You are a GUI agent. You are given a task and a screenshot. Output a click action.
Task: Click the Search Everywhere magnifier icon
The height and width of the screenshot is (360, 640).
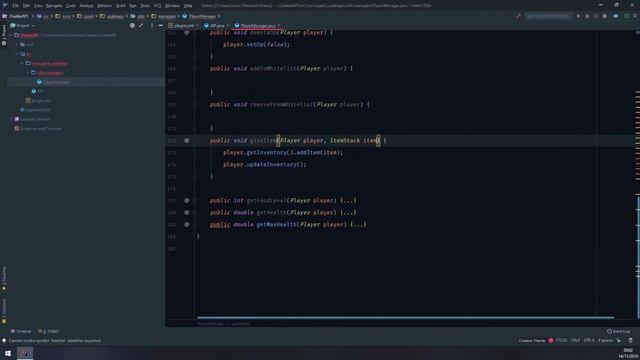[x=635, y=16]
